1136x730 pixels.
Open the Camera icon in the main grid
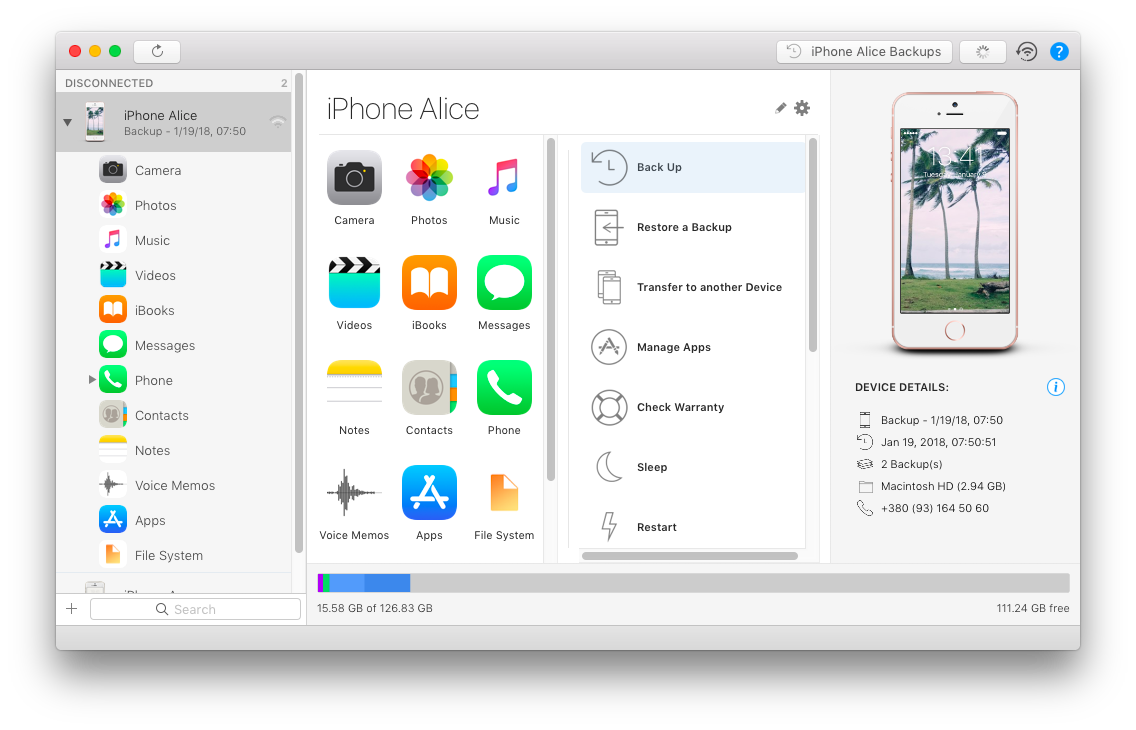pyautogui.click(x=354, y=178)
